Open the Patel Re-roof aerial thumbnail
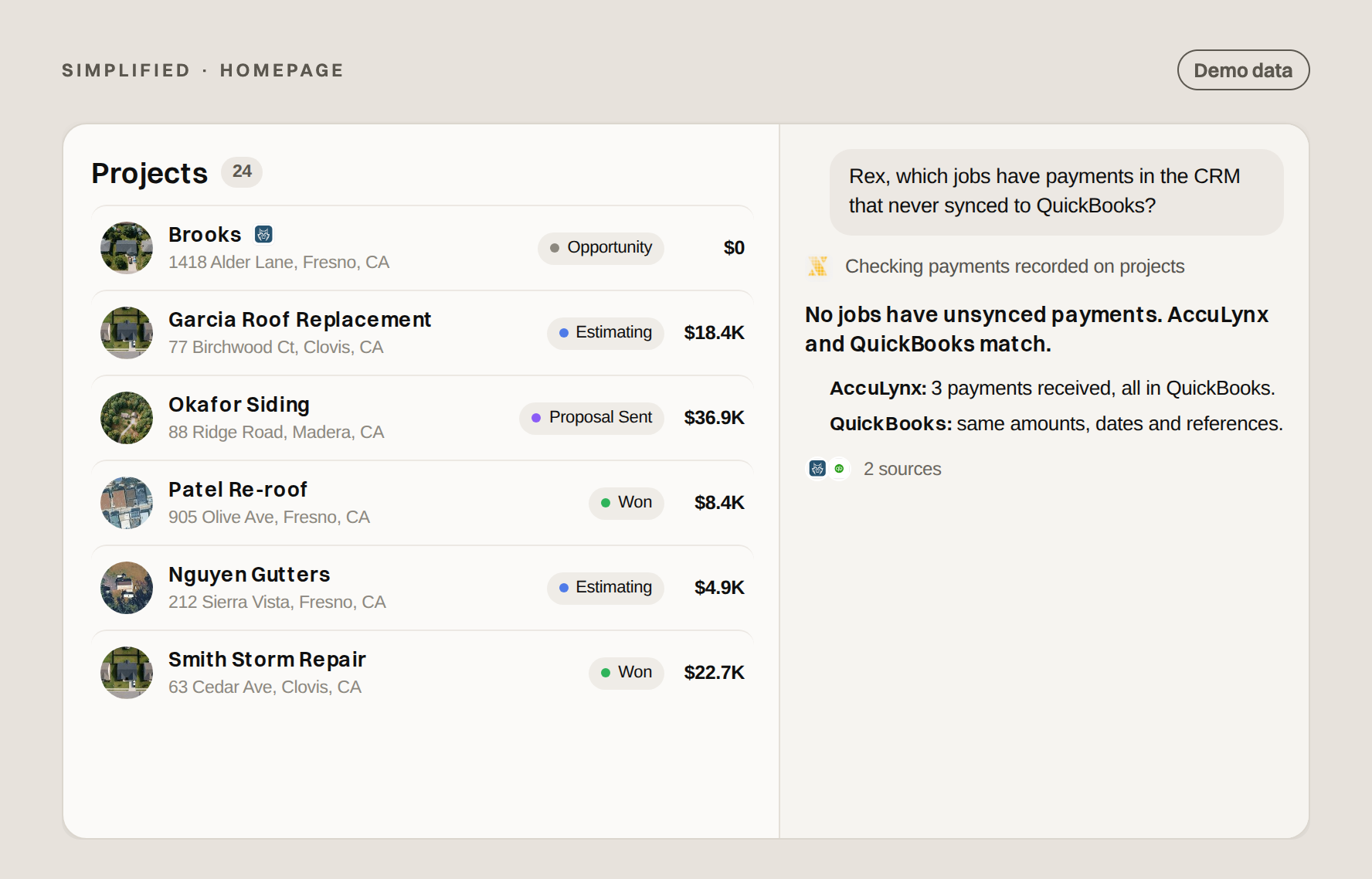Image resolution: width=1372 pixels, height=879 pixels. [127, 503]
